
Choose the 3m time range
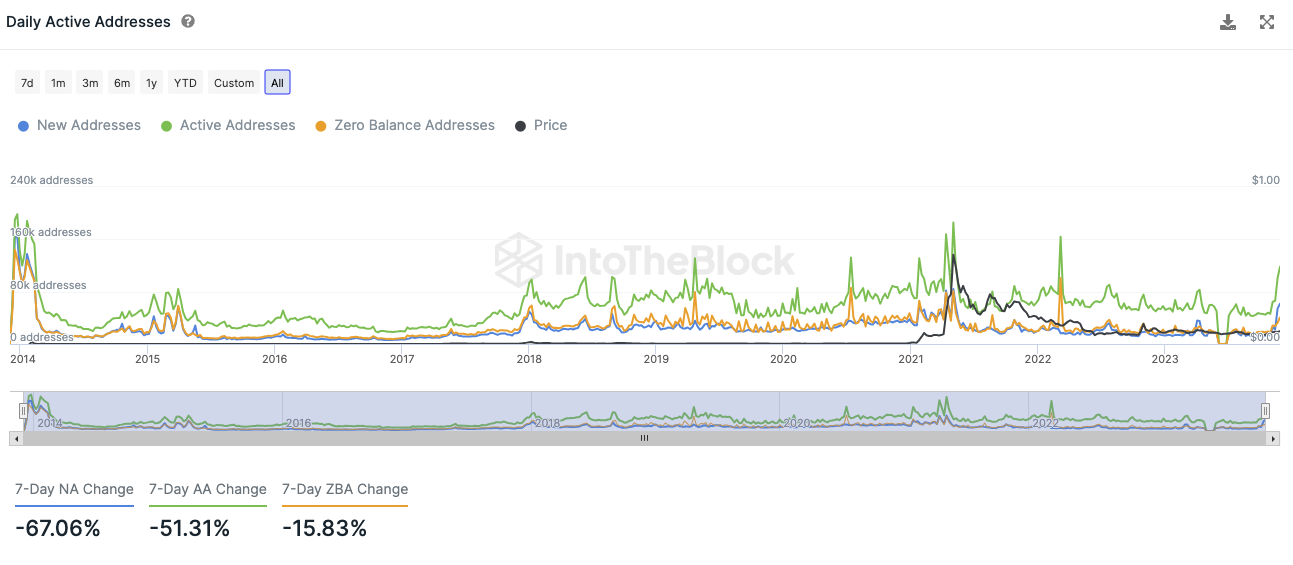[90, 83]
